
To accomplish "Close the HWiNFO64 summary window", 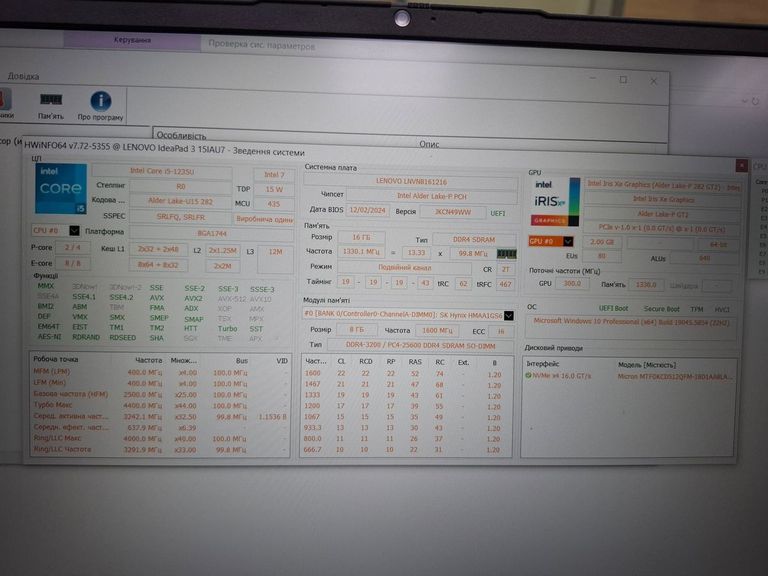I will click(x=740, y=165).
